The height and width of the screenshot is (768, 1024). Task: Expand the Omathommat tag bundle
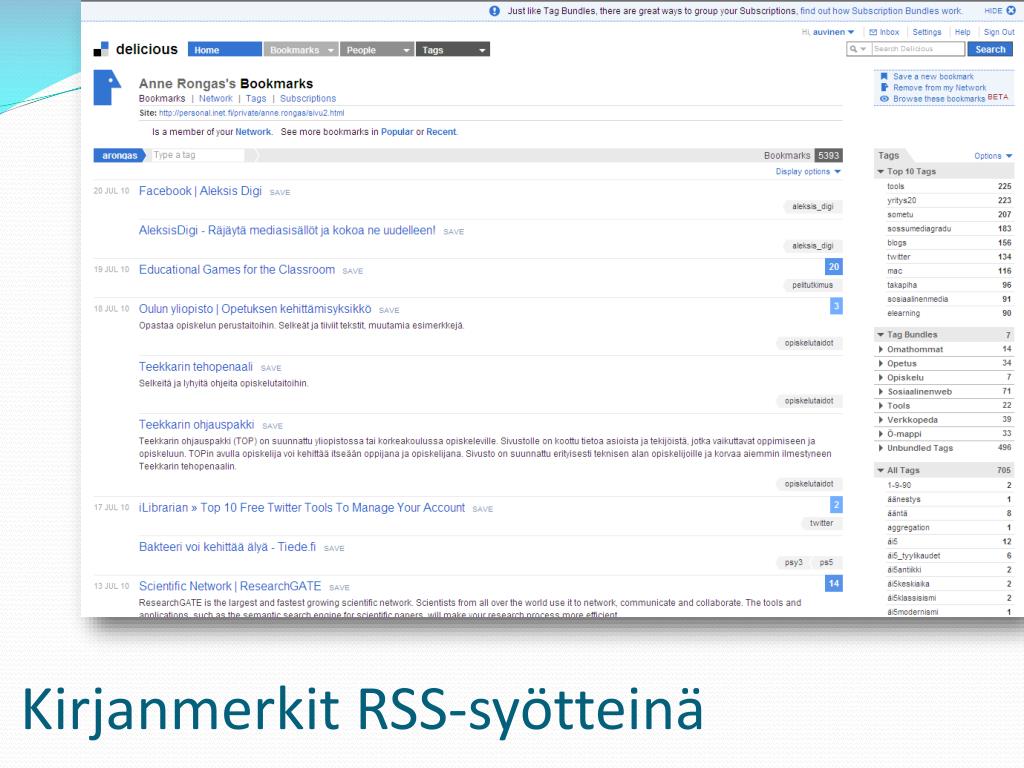coord(881,349)
